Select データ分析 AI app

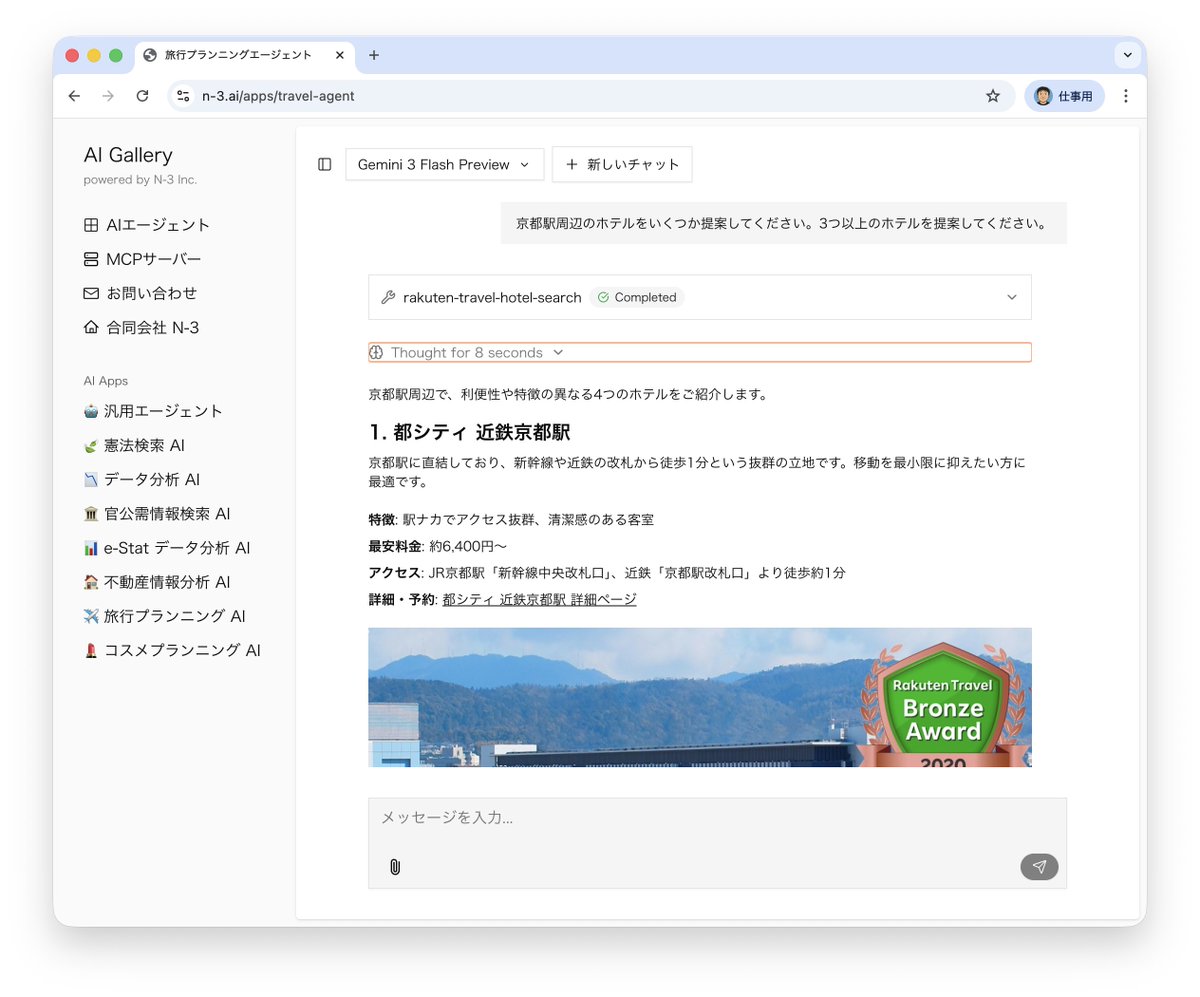point(142,479)
